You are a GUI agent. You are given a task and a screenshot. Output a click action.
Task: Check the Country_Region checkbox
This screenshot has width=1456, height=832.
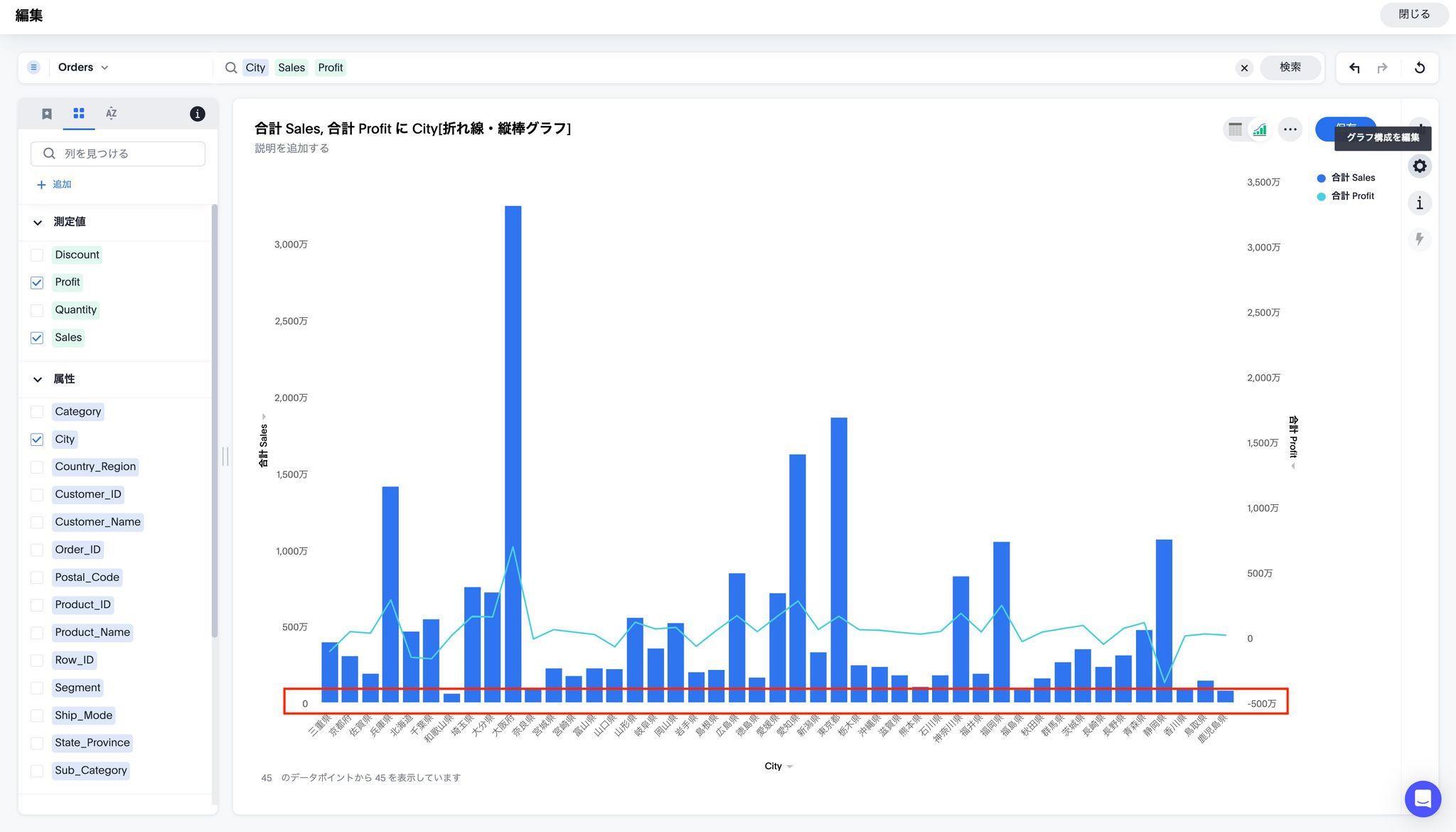pos(37,467)
